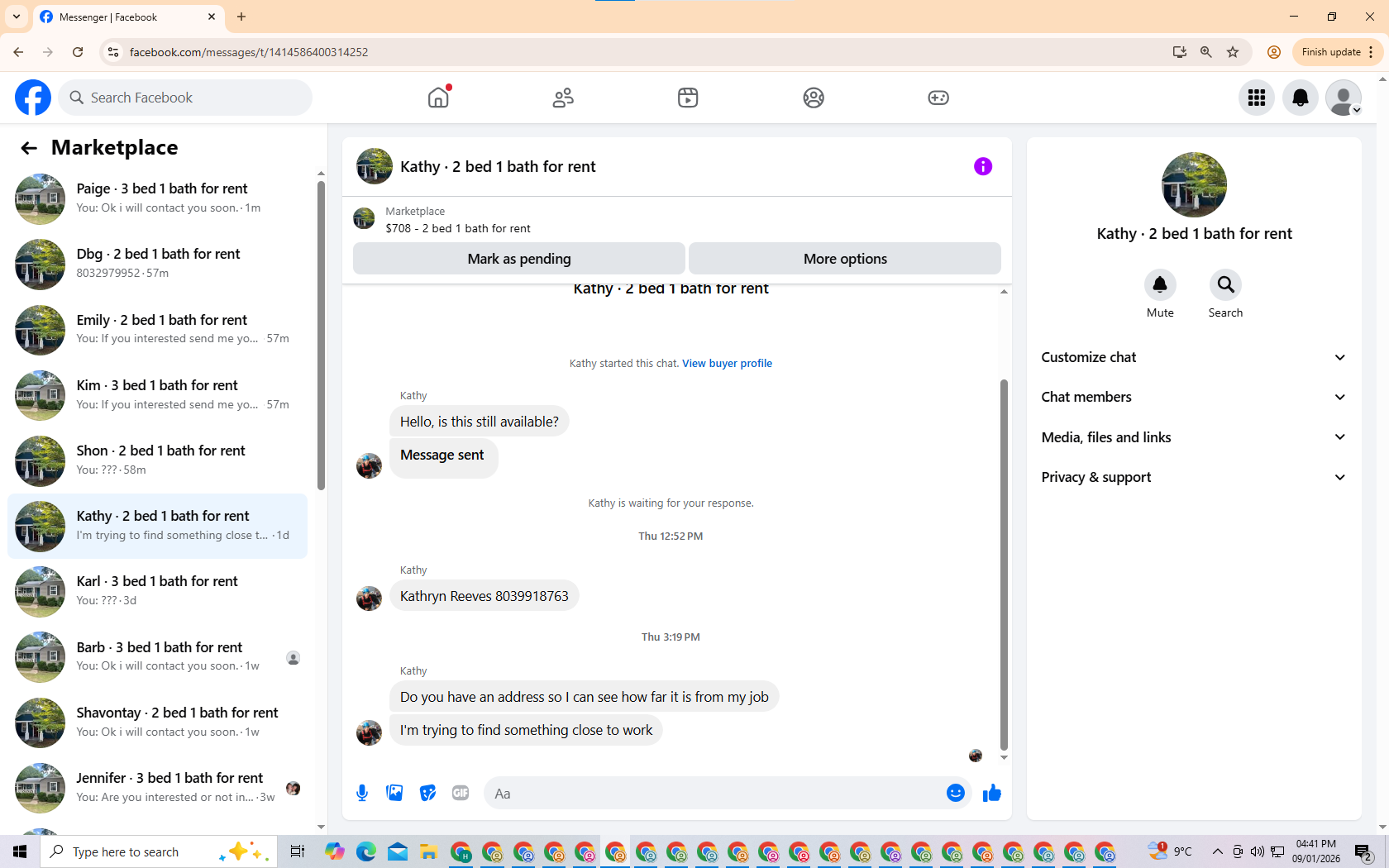Expand the Customize chat section
The width and height of the screenshot is (1389, 868).
1194,357
